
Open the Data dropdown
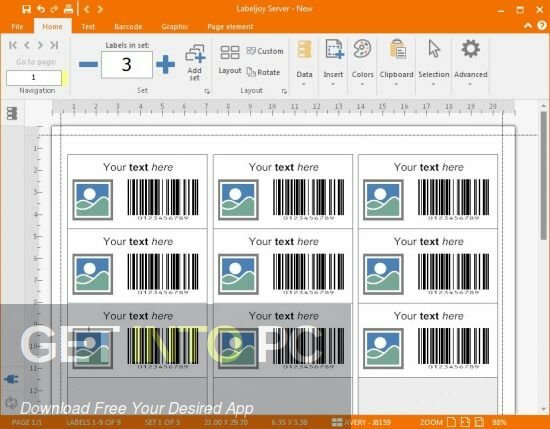point(304,63)
